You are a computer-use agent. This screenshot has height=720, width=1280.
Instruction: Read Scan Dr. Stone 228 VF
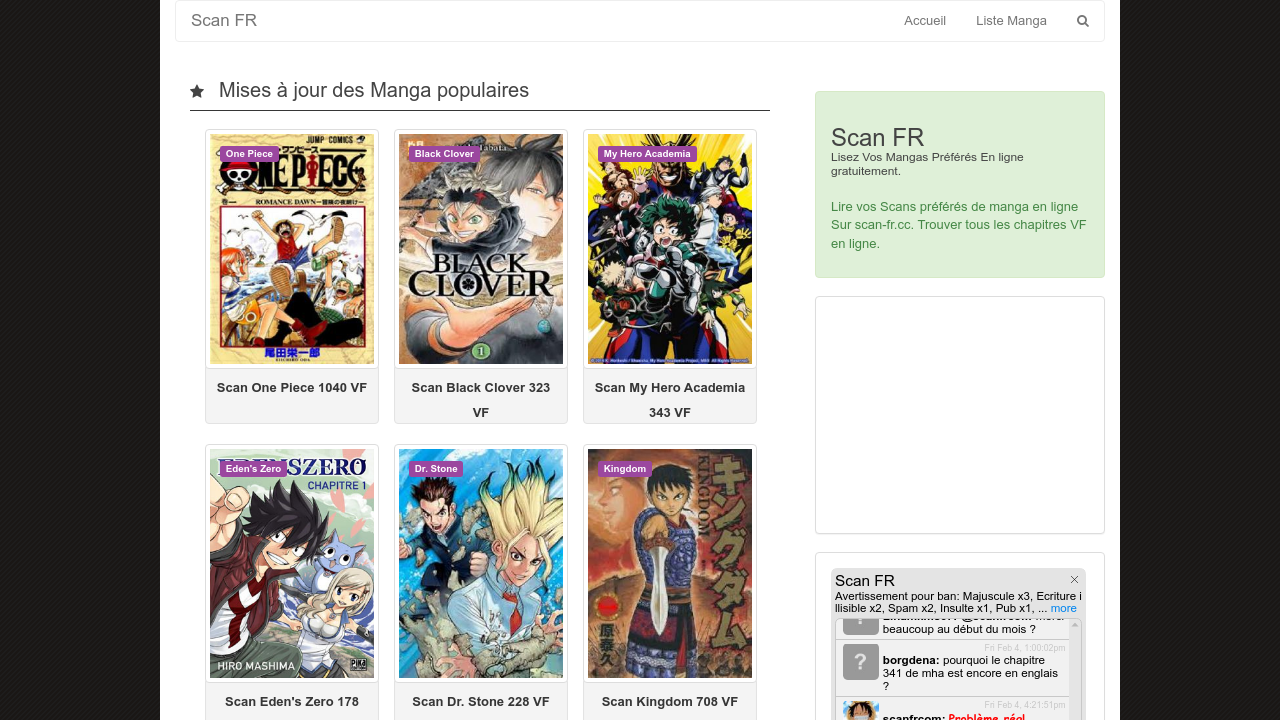(x=481, y=702)
